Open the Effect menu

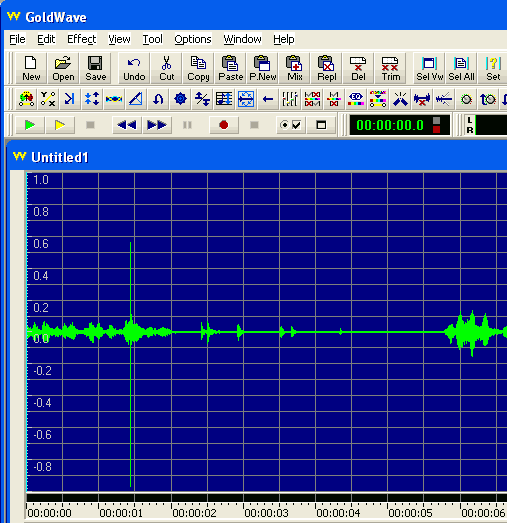pyautogui.click(x=81, y=39)
